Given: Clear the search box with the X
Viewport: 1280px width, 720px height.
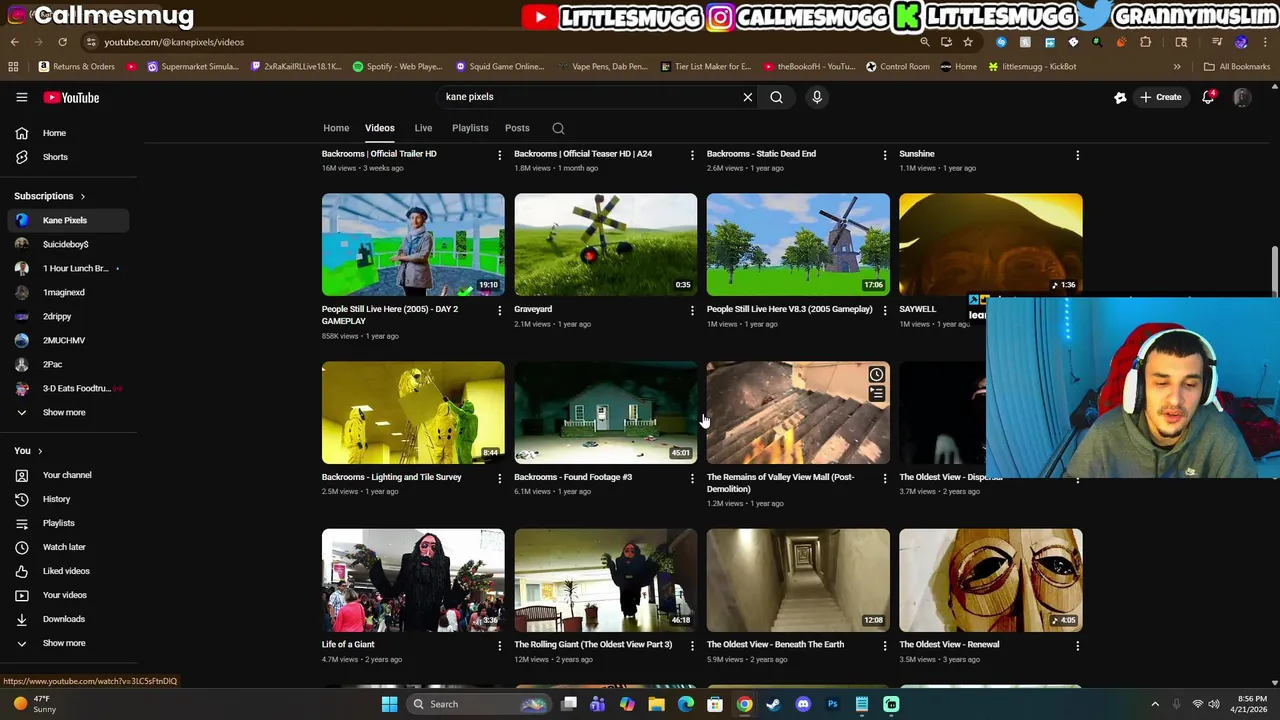Looking at the screenshot, I should pyautogui.click(x=747, y=97).
